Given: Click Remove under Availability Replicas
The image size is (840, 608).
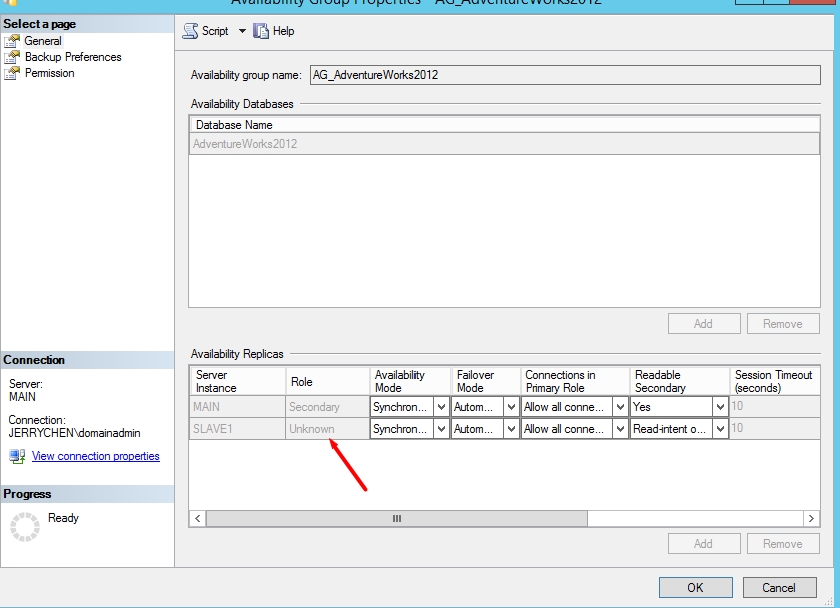Looking at the screenshot, I should click(783, 544).
